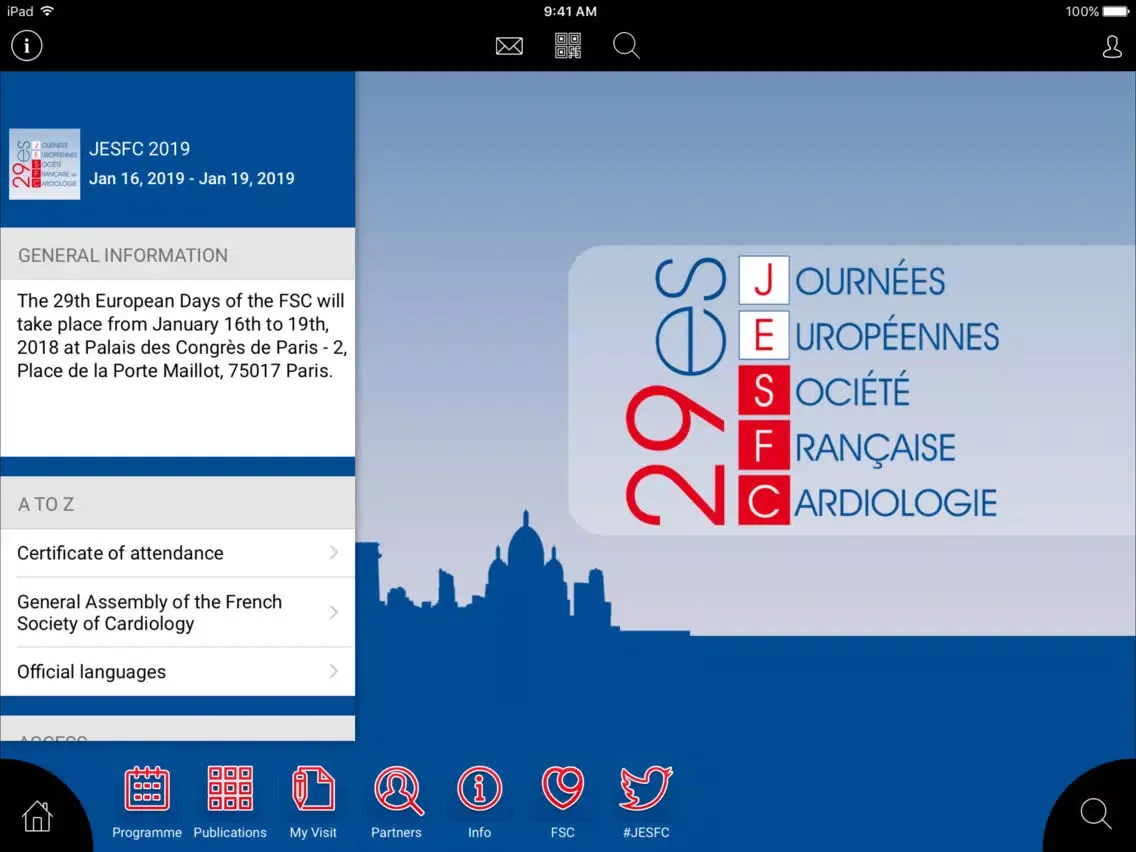1136x852 pixels.
Task: Tap the General Information header
Action: pos(178,254)
